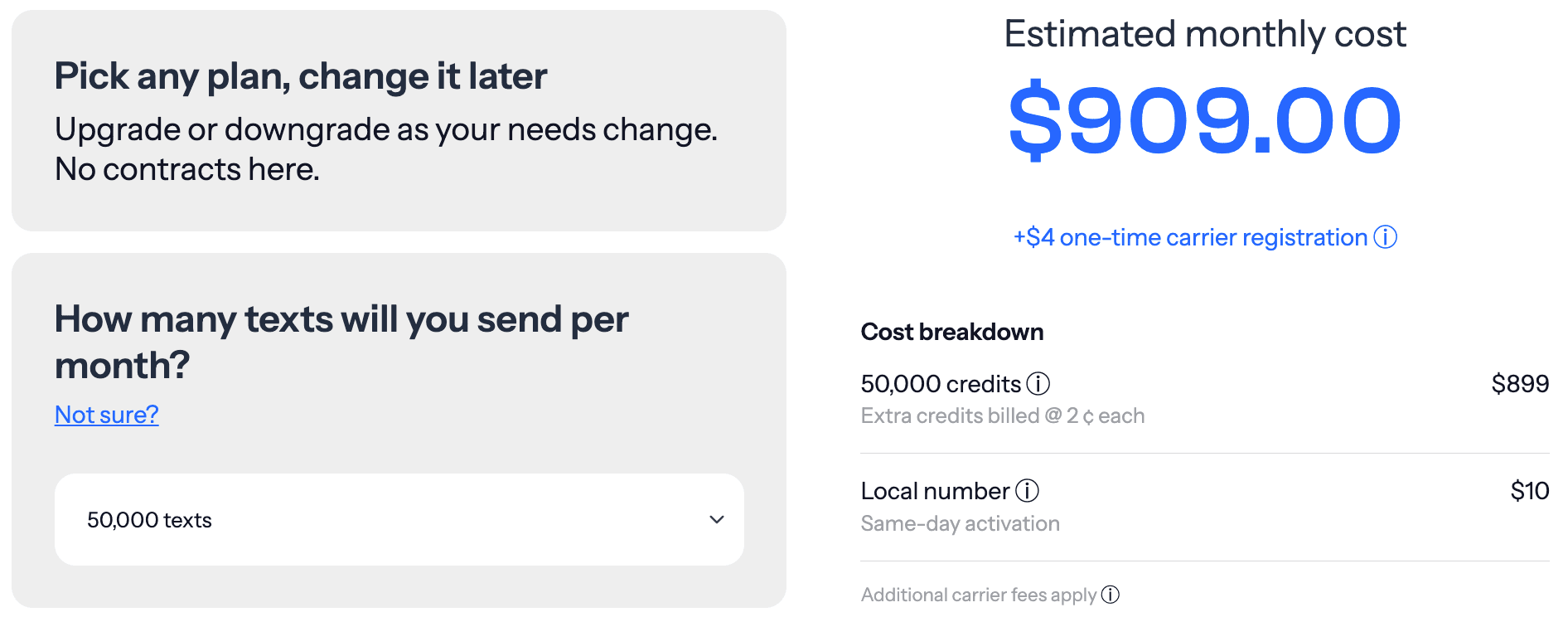
Task: Click the 50,000 credits line label
Action: [941, 384]
